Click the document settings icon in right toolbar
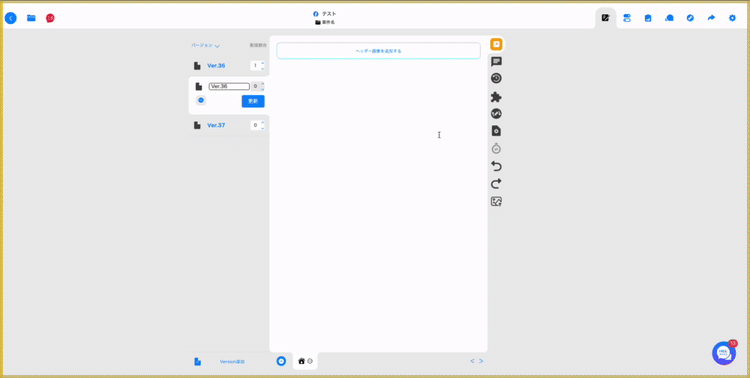Screen dimensions: 750x378 click(x=496, y=131)
